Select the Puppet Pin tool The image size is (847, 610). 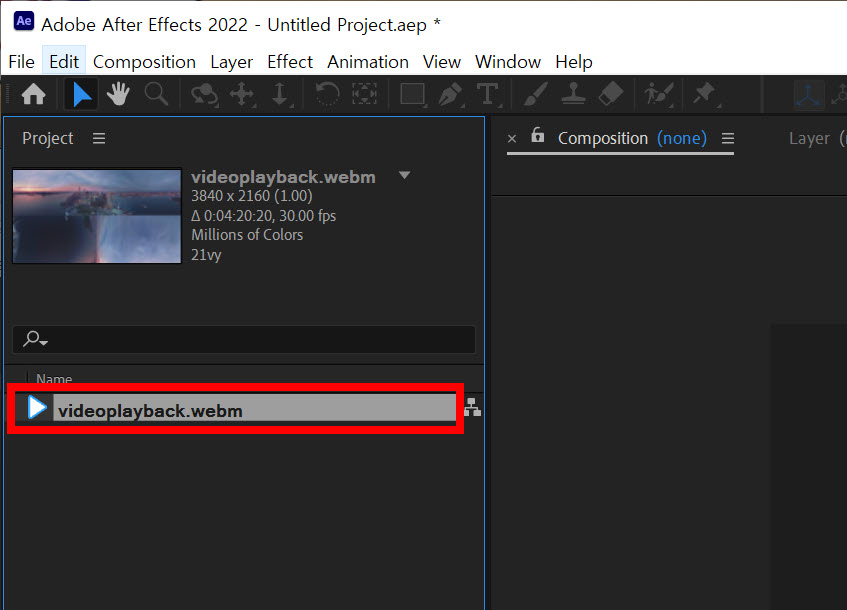(705, 95)
